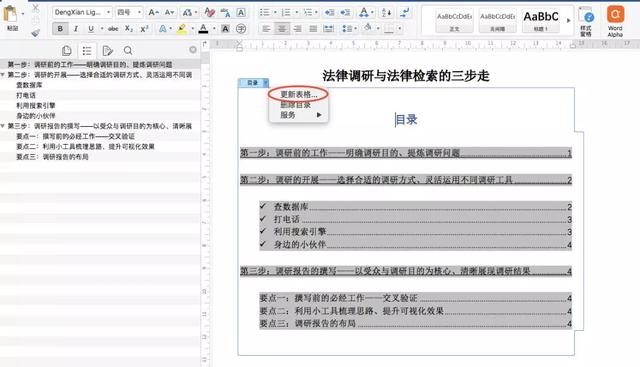Switch sidebar to document map list icon
Screen dimensions: 640x367
pos(87,51)
